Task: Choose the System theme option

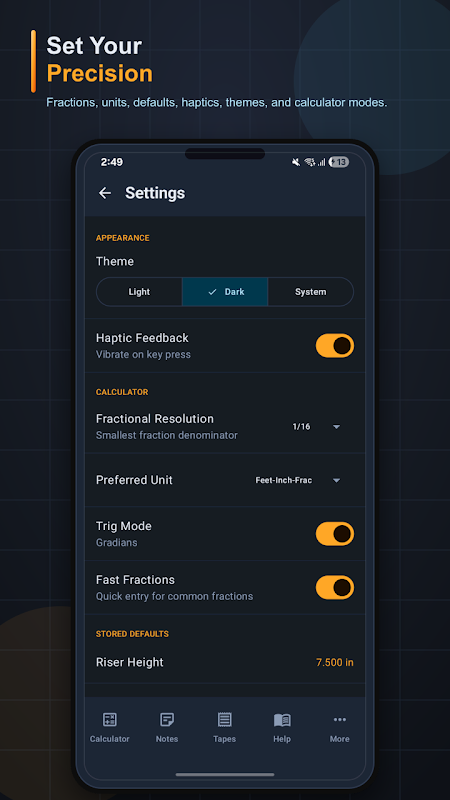Action: [310, 292]
